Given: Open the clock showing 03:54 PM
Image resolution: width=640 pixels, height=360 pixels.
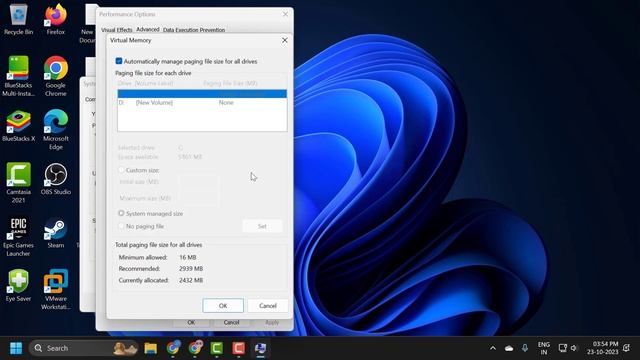Looking at the screenshot, I should tap(602, 348).
